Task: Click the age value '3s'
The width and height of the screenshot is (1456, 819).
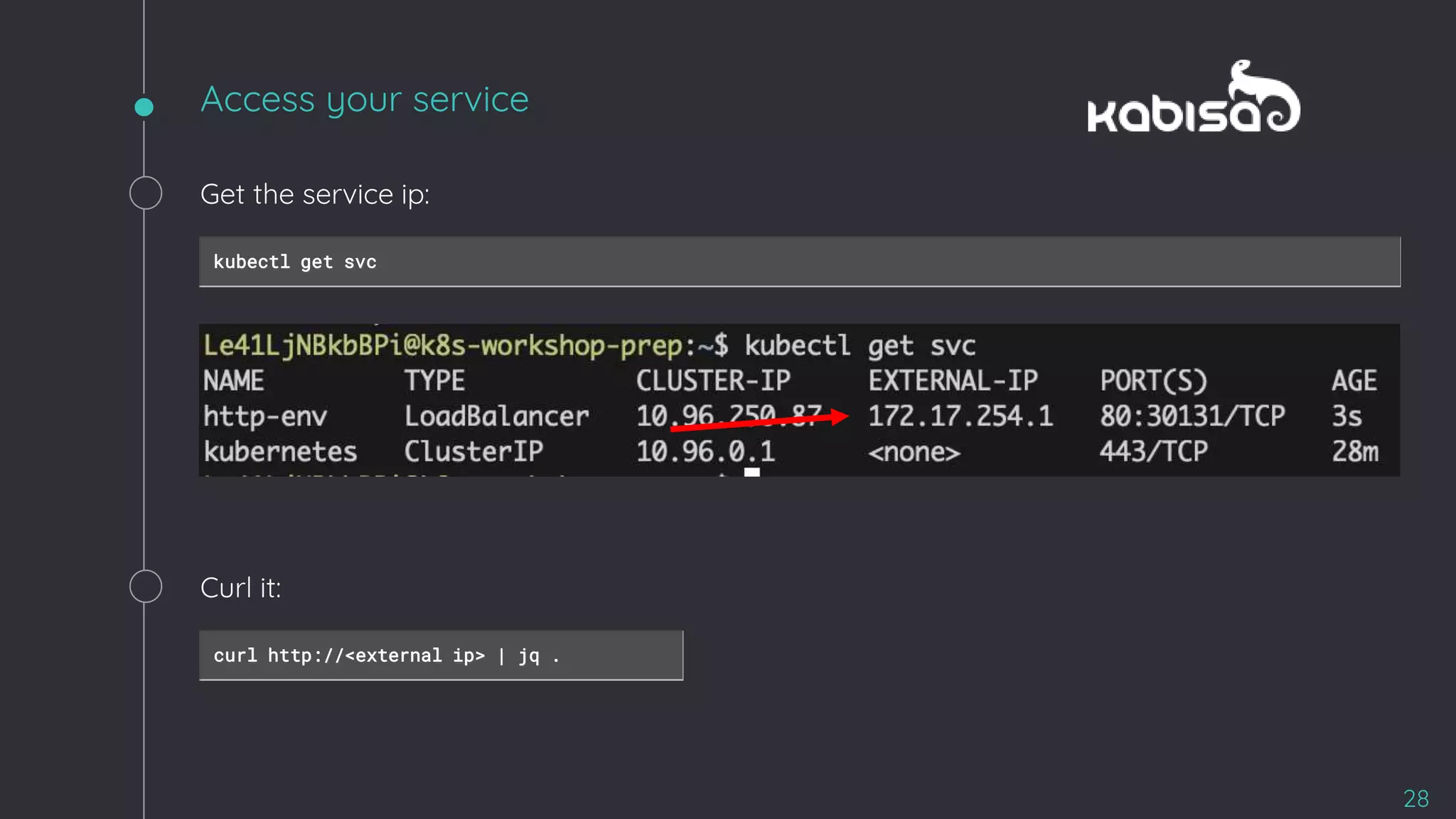Action: pyautogui.click(x=1347, y=417)
